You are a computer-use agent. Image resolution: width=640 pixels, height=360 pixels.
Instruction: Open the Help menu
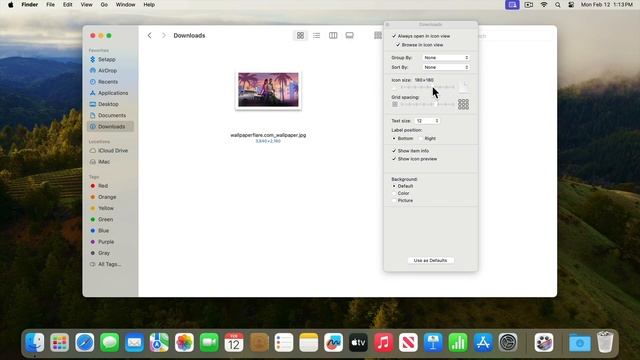coord(149,5)
